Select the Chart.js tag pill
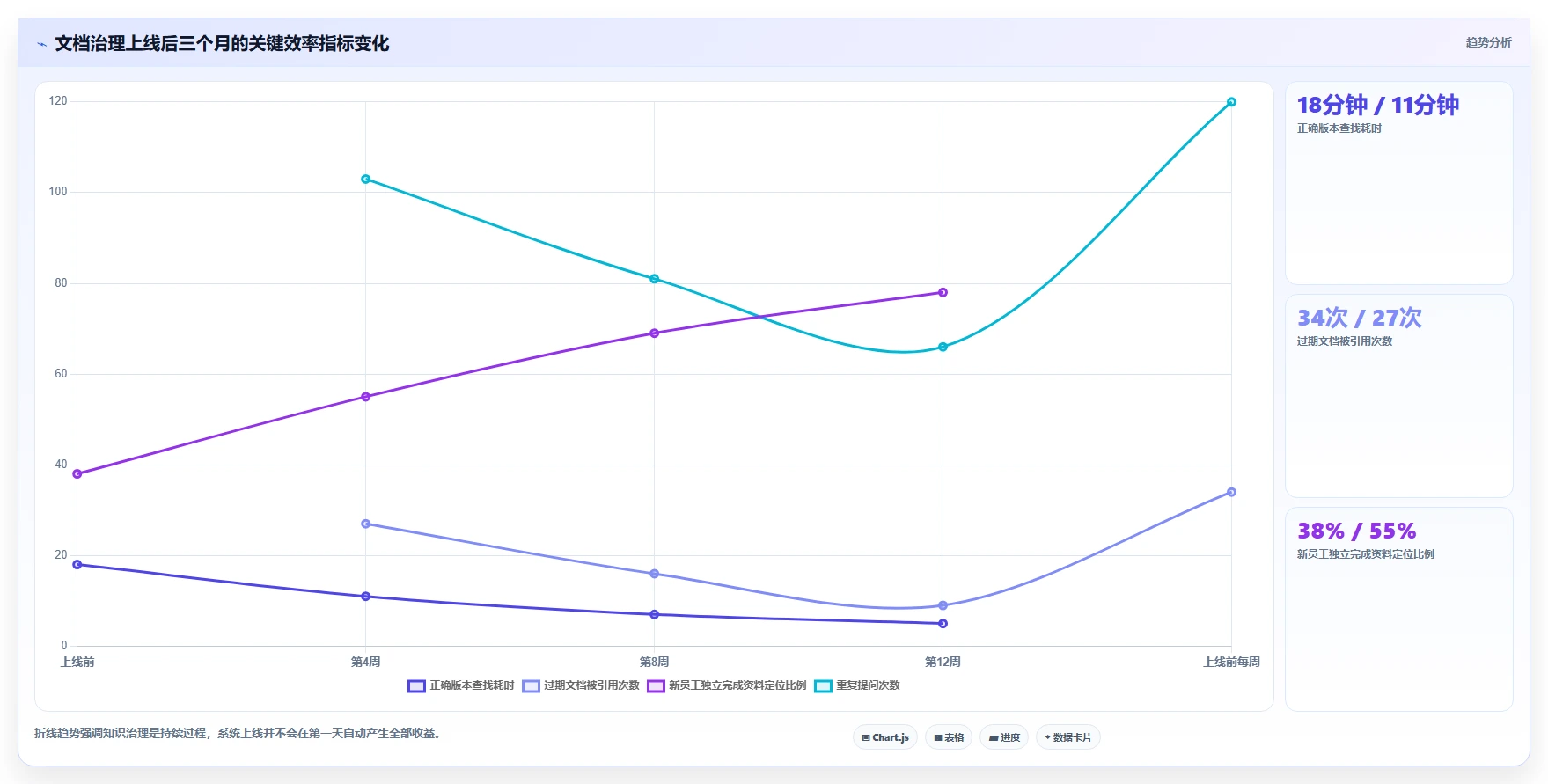The image size is (1548, 784). (885, 737)
